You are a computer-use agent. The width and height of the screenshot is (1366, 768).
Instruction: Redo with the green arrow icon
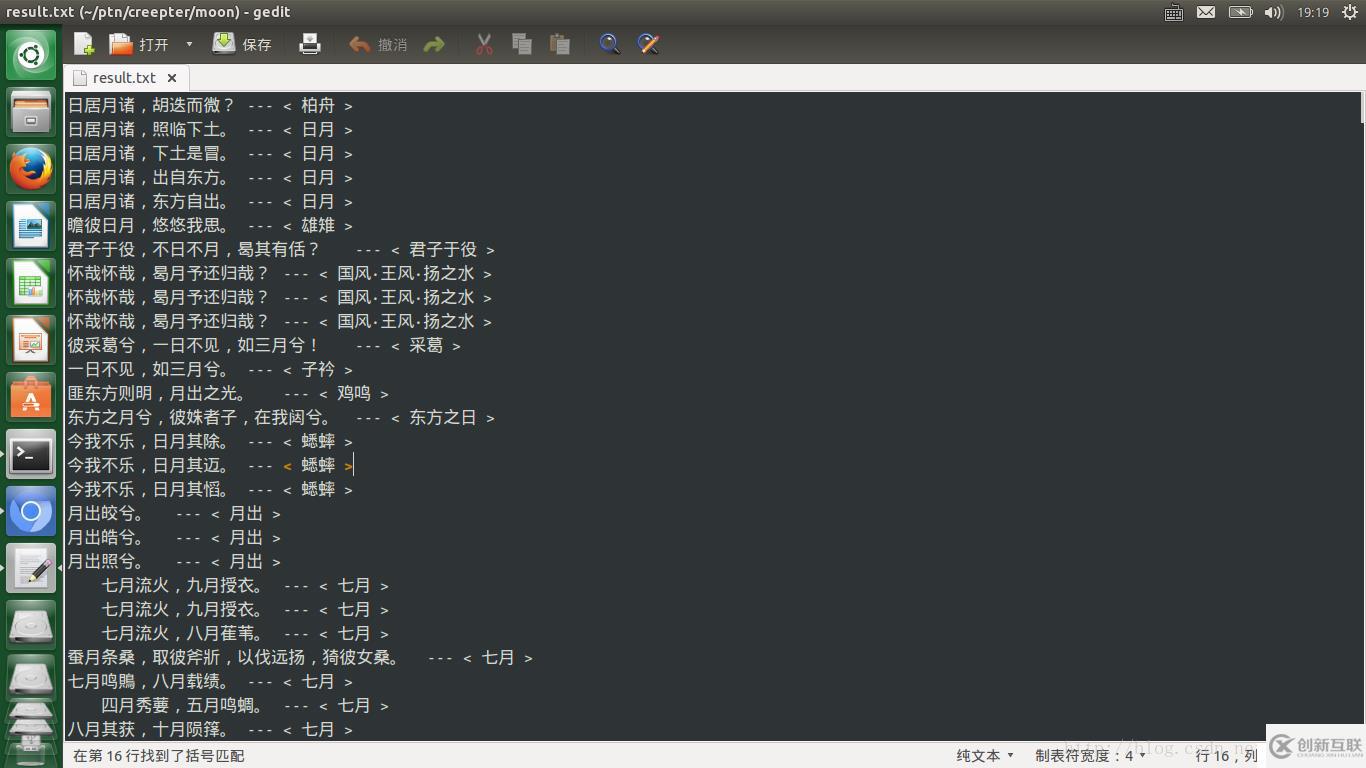434,44
